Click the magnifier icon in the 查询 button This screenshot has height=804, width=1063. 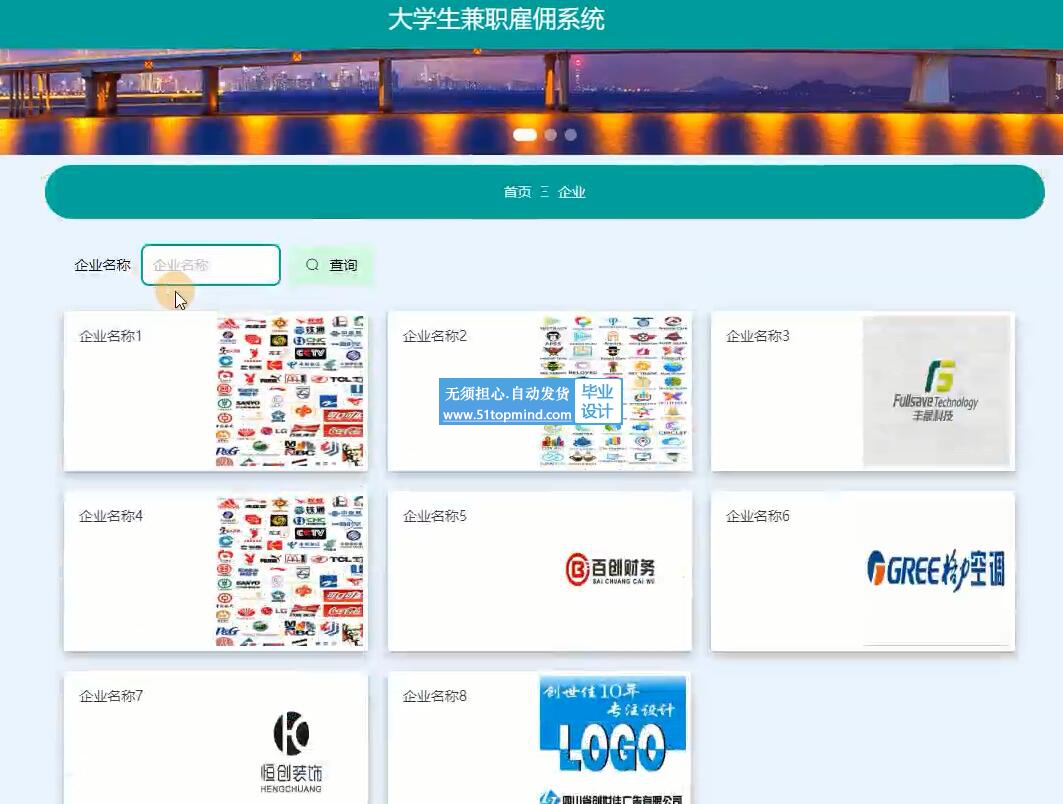[312, 265]
